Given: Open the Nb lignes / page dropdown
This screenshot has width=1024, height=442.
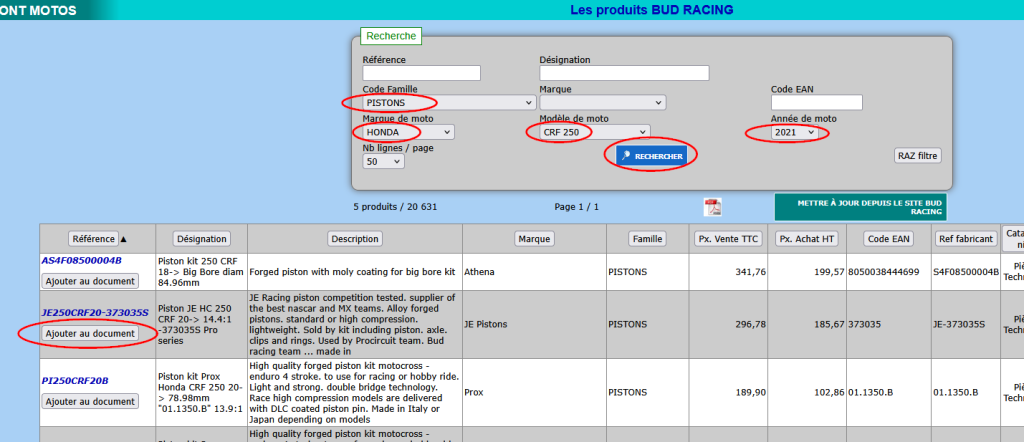Looking at the screenshot, I should point(383,161).
